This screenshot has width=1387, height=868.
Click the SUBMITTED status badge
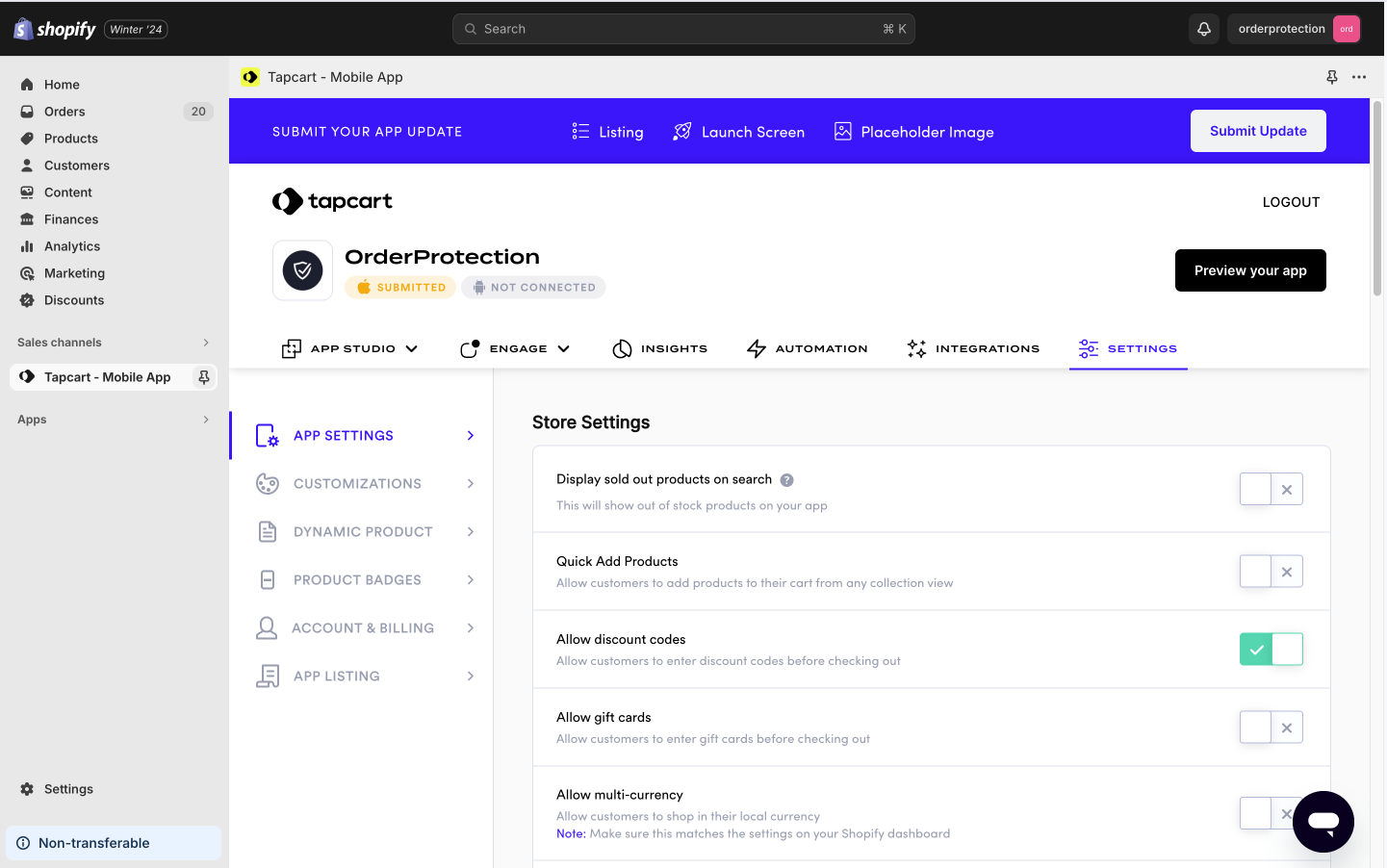(400, 287)
